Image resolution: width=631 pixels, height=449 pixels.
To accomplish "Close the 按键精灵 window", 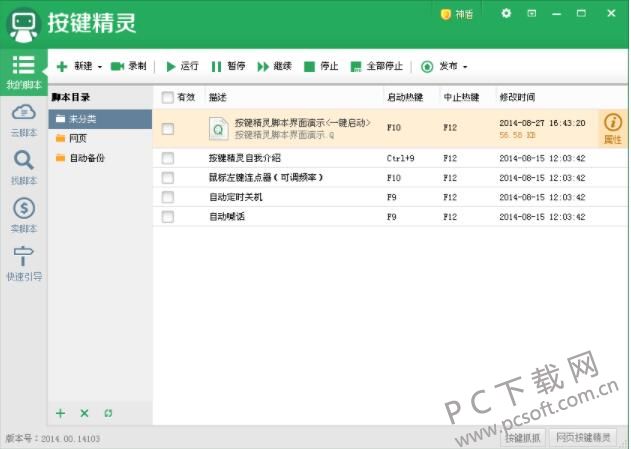I will point(611,13).
